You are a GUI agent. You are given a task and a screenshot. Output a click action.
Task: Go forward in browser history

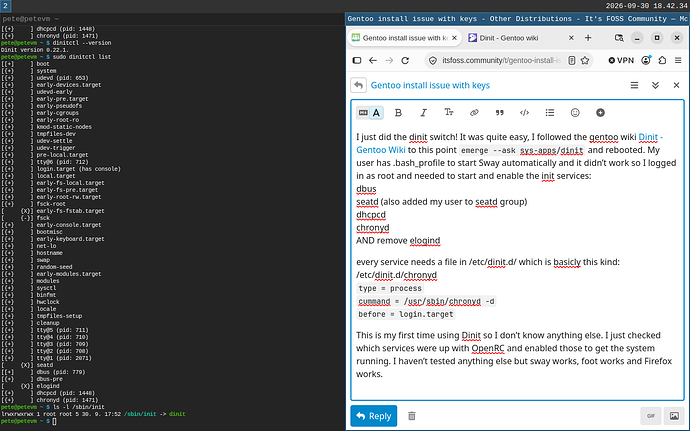(x=389, y=60)
